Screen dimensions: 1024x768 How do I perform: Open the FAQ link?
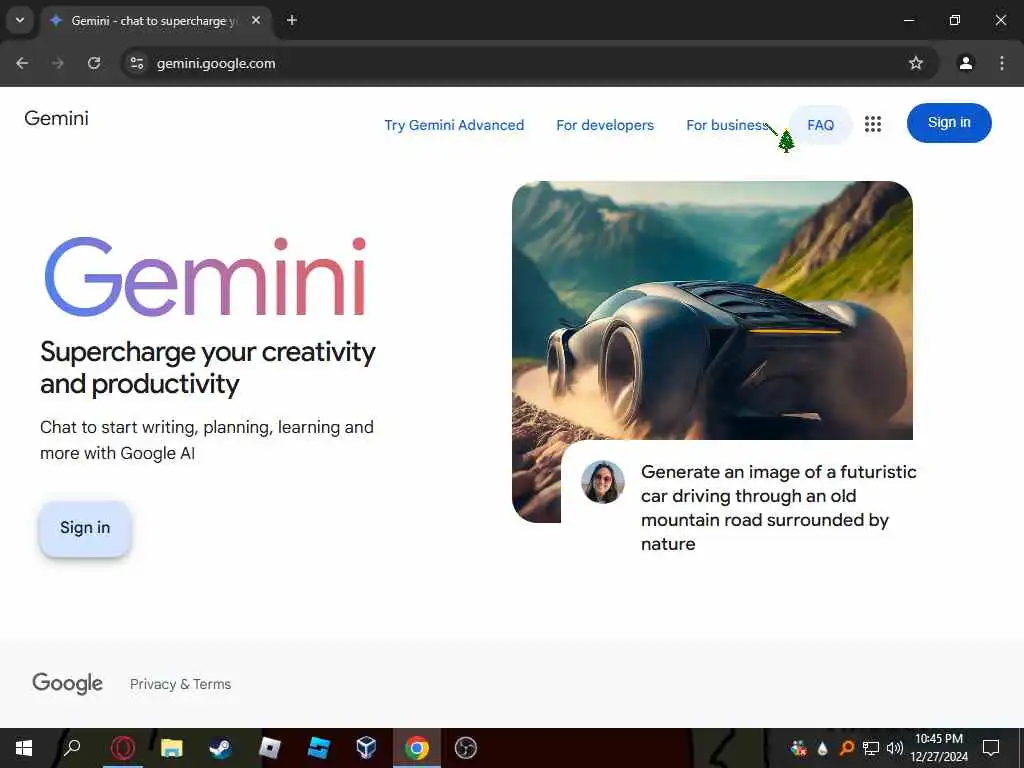[820, 125]
